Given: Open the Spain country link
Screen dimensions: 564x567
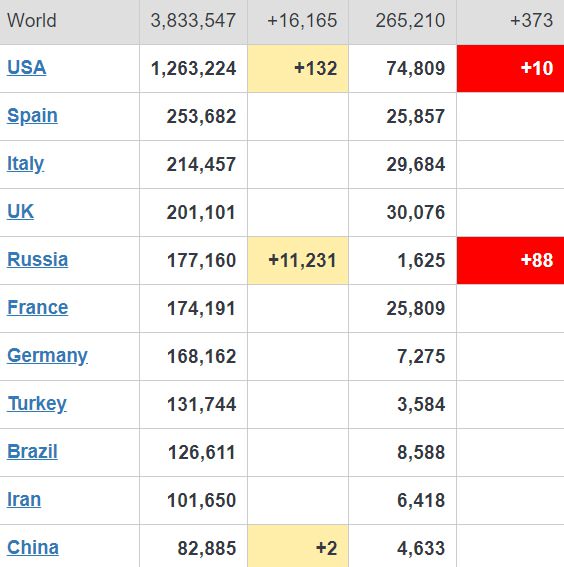Looking at the screenshot, I should (32, 116).
